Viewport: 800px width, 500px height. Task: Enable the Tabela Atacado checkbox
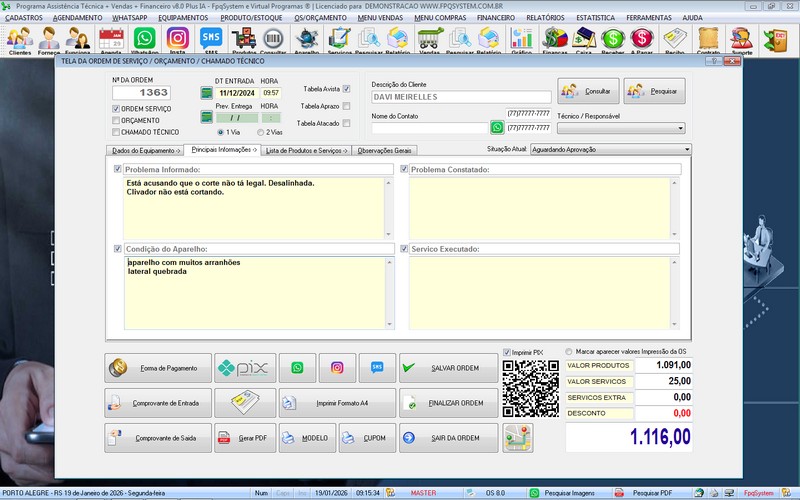coord(346,123)
